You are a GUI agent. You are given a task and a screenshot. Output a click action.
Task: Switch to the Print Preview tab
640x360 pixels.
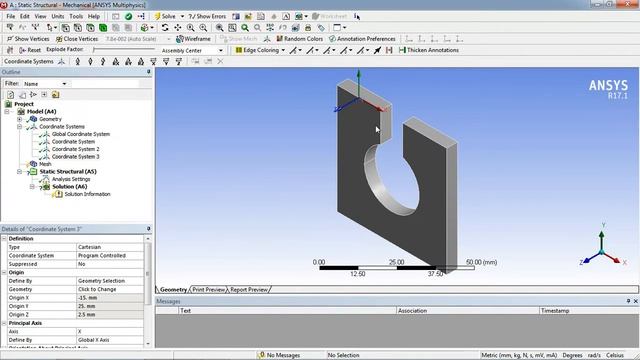(x=209, y=289)
